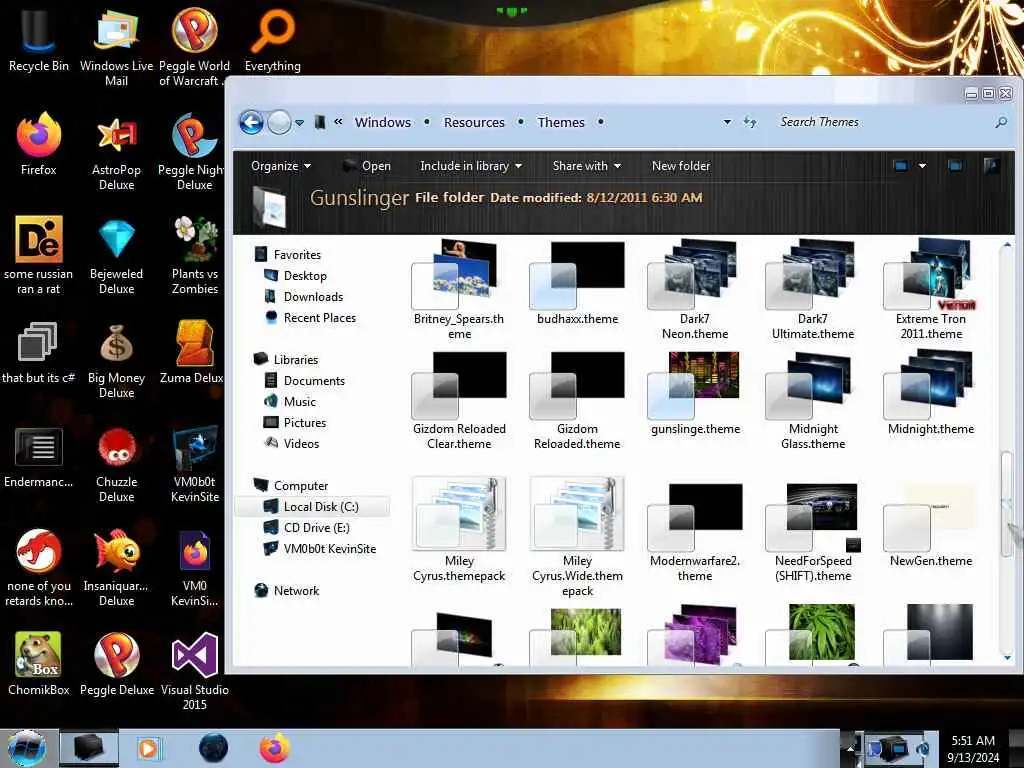Open the recent pages dropdown beside nav arrows
Viewport: 1024px width, 768px height.
tap(299, 123)
